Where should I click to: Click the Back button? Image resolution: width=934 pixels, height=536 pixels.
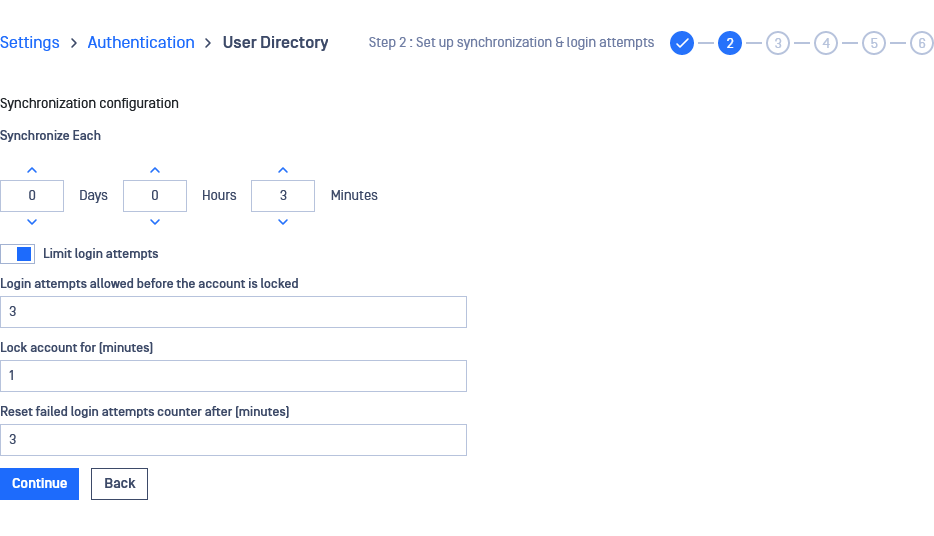point(119,484)
